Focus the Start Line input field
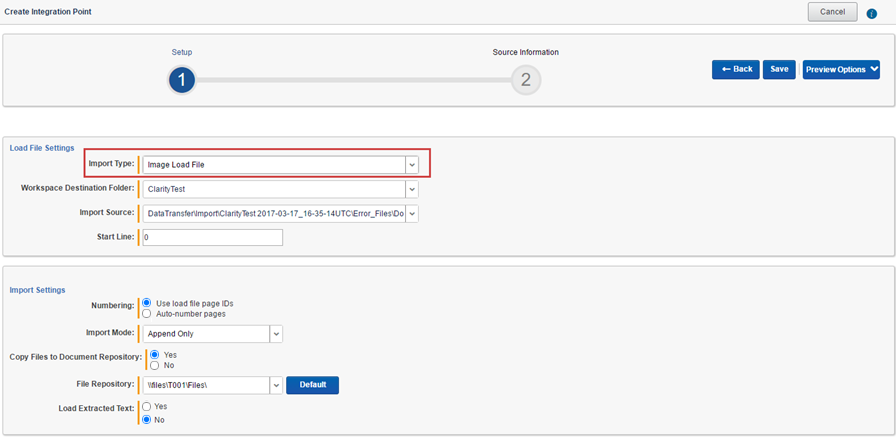The image size is (896, 438). click(213, 237)
